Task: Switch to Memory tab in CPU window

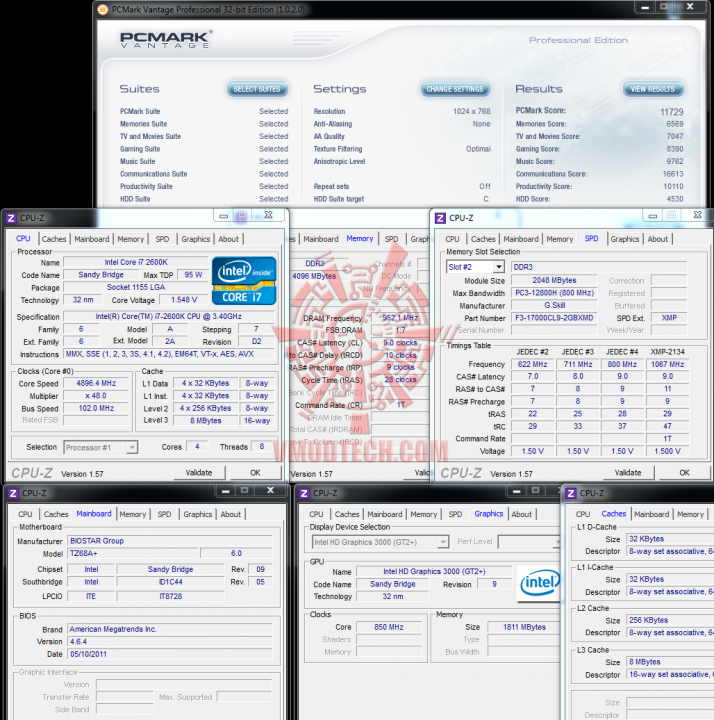Action: tap(130, 239)
